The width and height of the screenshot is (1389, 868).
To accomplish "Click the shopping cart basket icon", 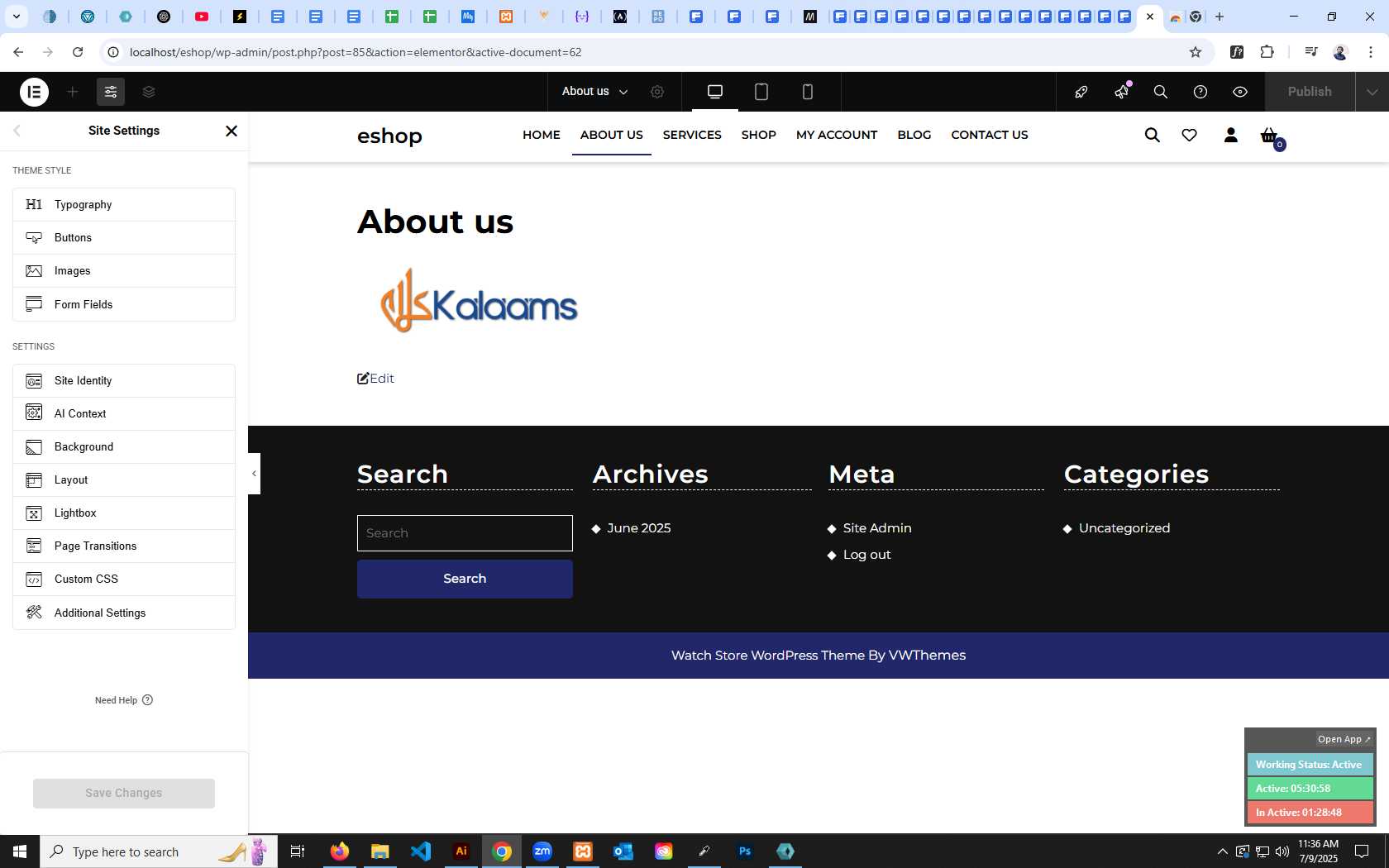I will point(1269,136).
